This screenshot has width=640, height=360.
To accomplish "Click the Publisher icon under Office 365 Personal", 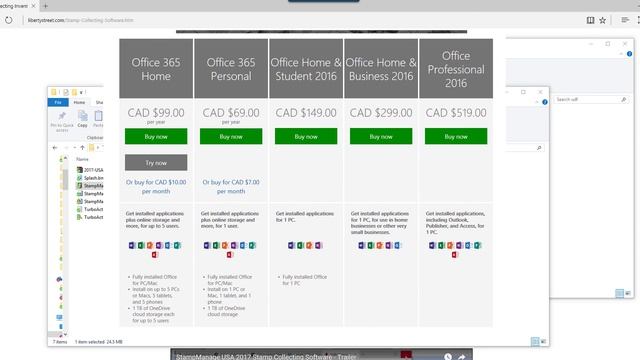I will [252, 245].
